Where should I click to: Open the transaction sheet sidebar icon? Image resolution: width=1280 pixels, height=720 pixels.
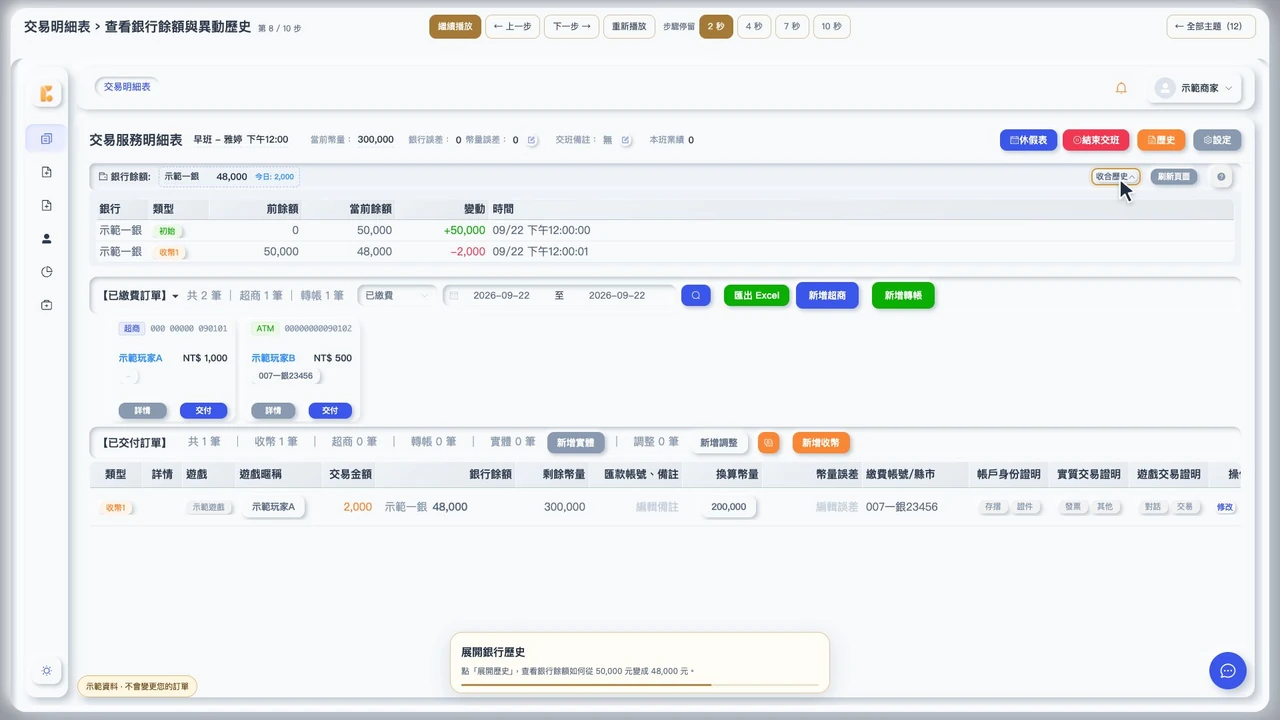click(46, 139)
